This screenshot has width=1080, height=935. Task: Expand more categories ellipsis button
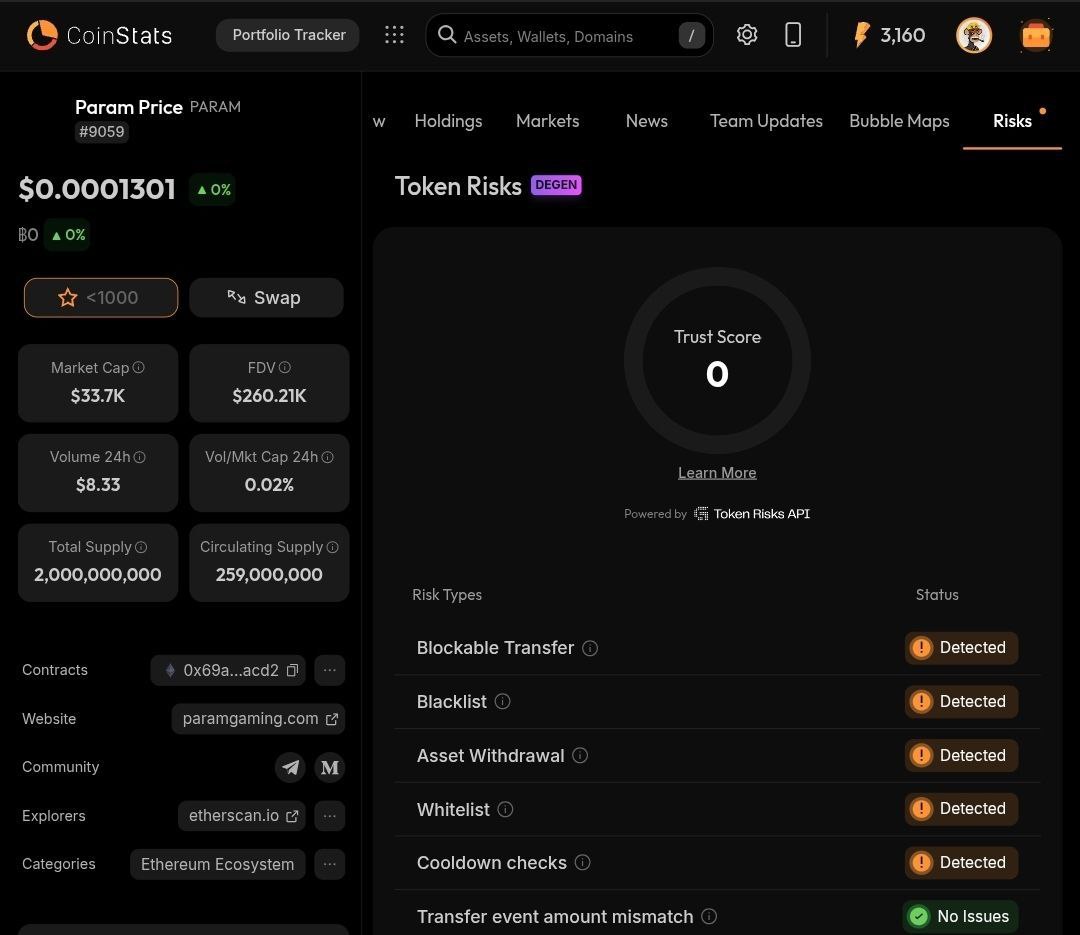[x=330, y=864]
